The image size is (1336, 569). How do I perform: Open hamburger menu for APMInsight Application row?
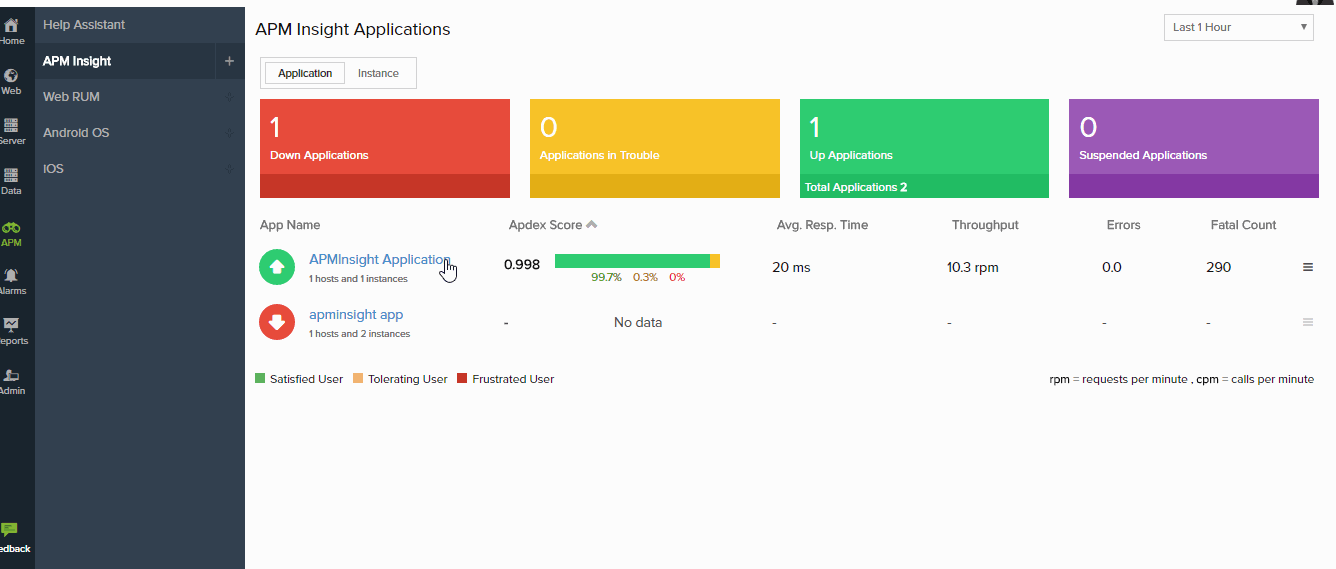tap(1307, 267)
